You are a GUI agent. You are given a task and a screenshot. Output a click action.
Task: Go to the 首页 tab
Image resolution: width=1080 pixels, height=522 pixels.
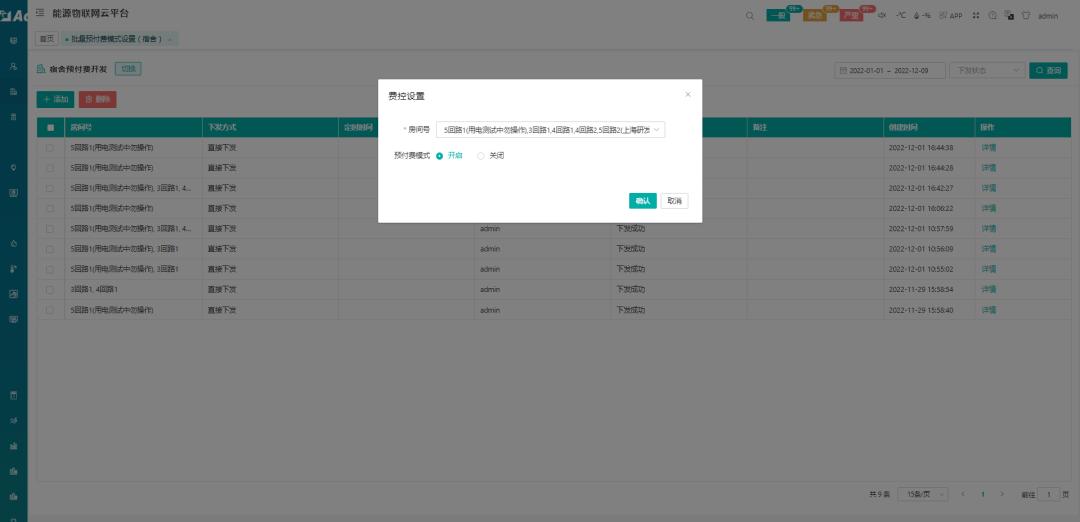pos(47,39)
